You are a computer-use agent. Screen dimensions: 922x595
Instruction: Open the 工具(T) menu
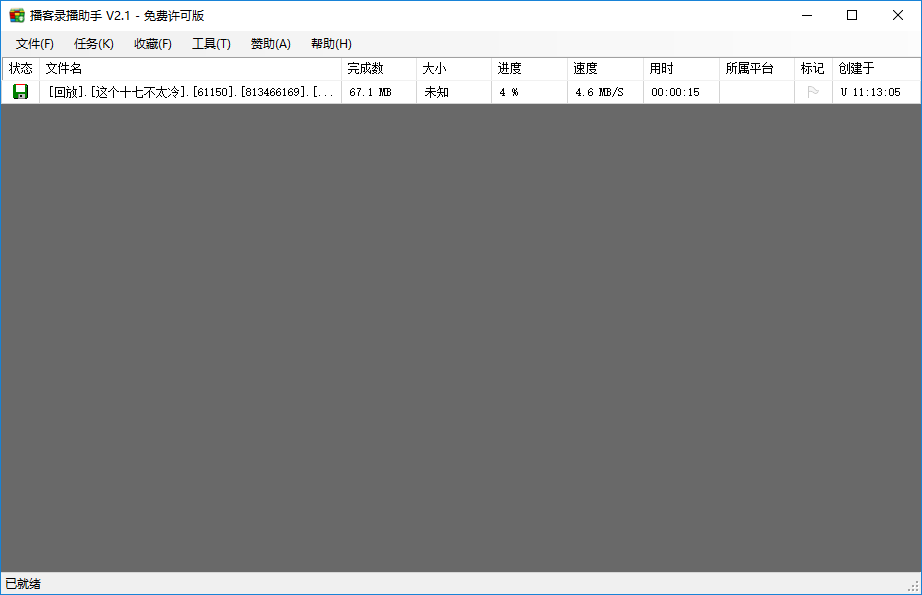[x=211, y=44]
